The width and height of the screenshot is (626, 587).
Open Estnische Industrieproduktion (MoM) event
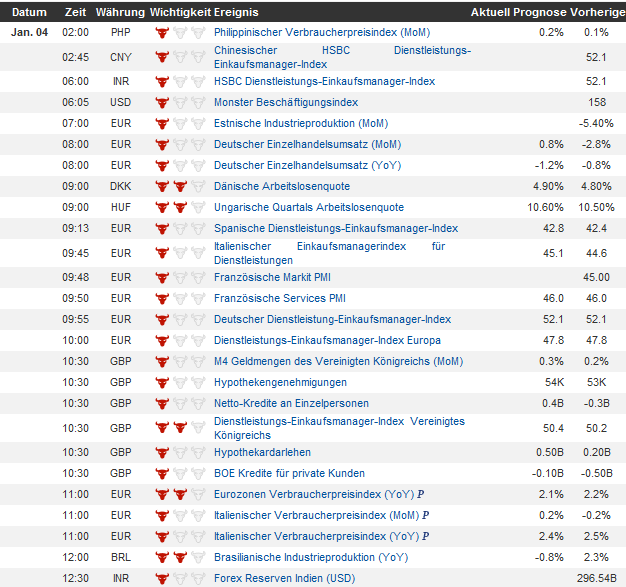[301, 123]
